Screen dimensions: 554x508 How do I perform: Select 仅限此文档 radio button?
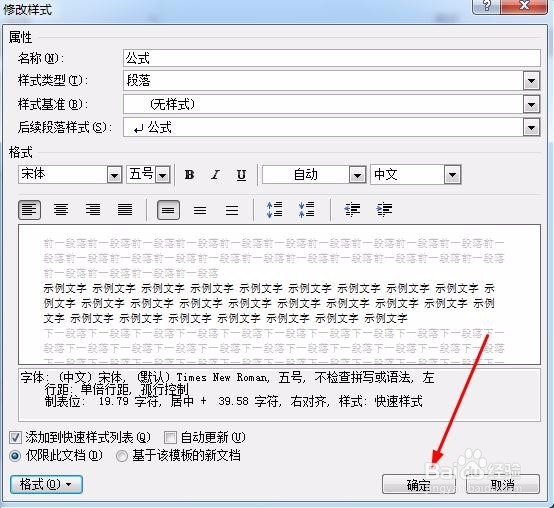15,456
